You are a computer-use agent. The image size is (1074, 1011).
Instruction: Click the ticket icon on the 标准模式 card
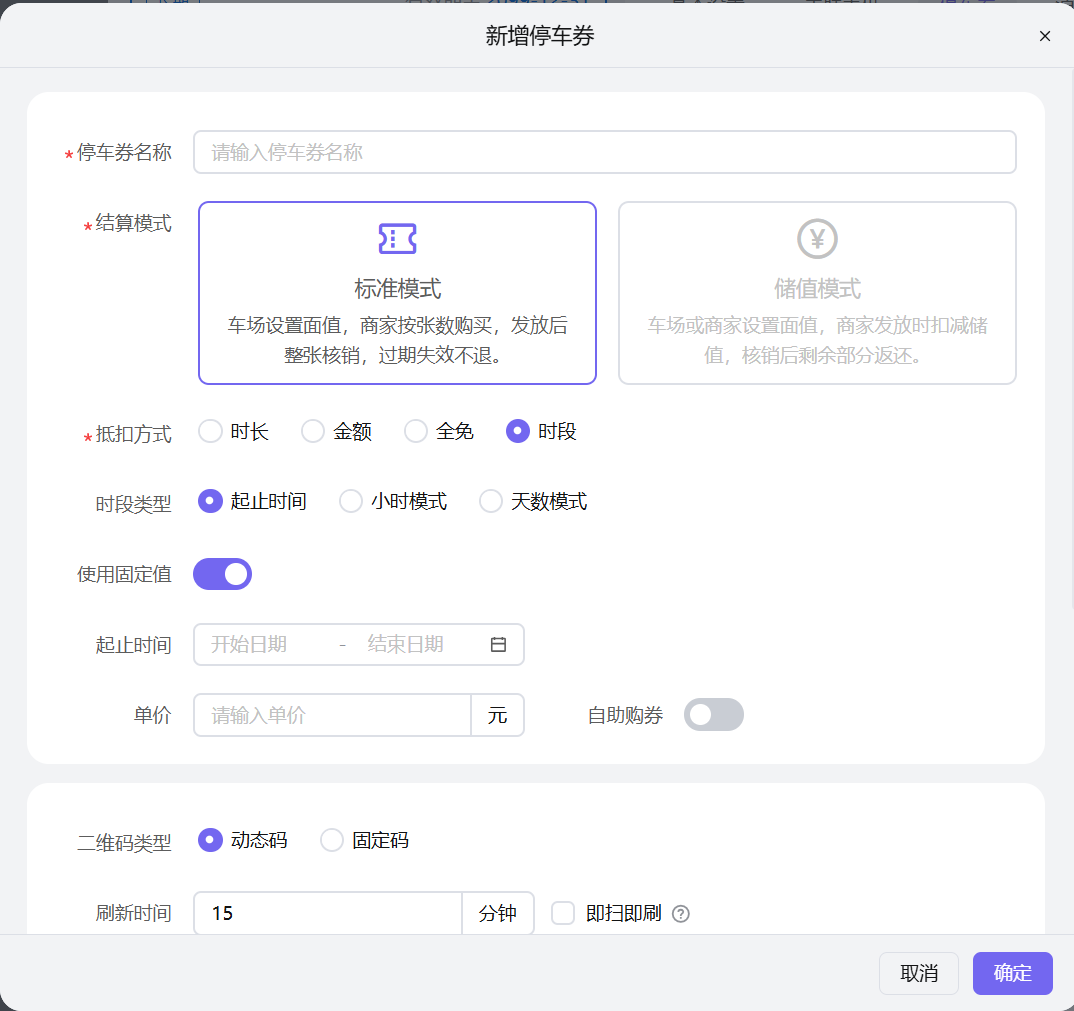point(396,239)
